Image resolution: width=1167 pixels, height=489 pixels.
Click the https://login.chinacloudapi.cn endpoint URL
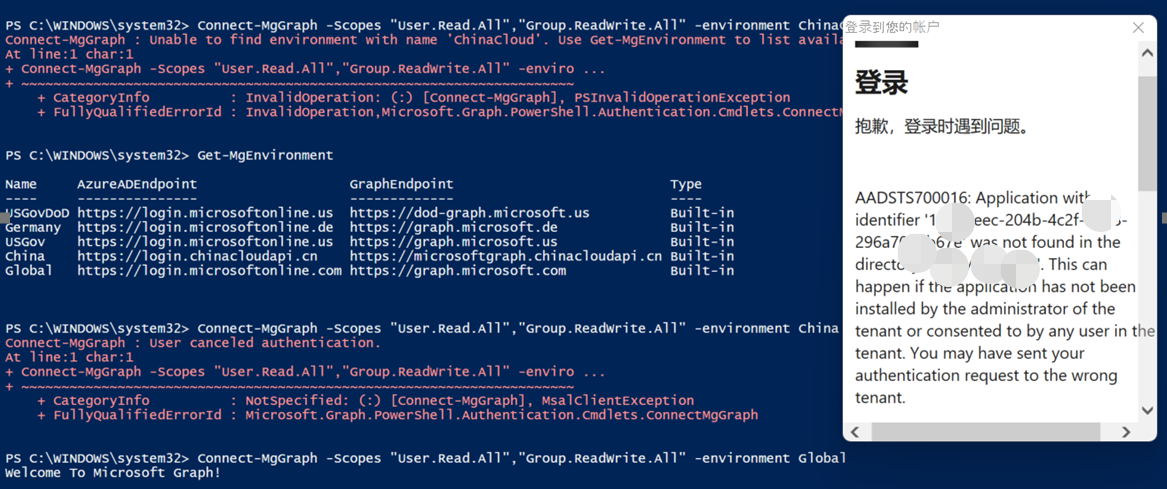click(197, 256)
